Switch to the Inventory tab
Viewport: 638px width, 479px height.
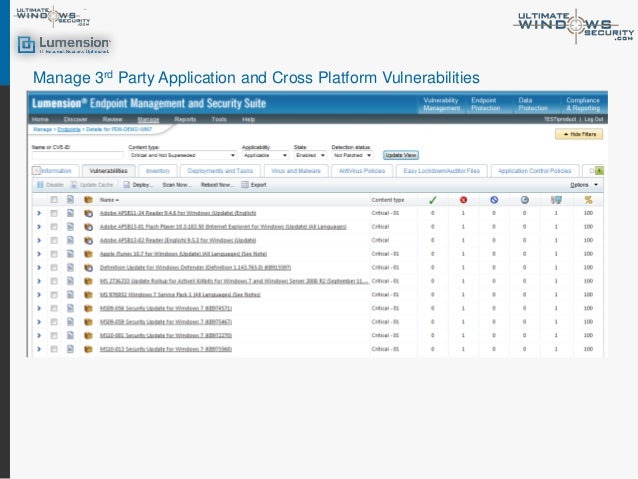pos(157,171)
